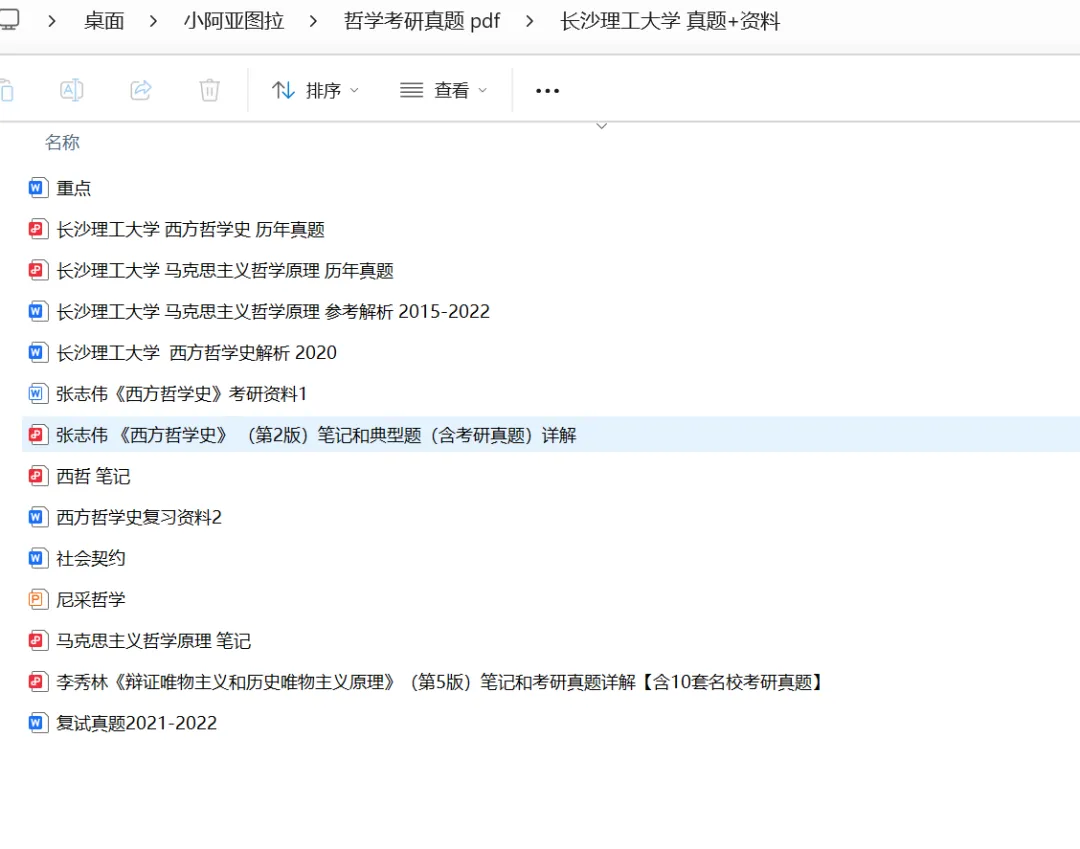Click the Rename toolbar icon
1080x849 pixels.
pos(72,90)
